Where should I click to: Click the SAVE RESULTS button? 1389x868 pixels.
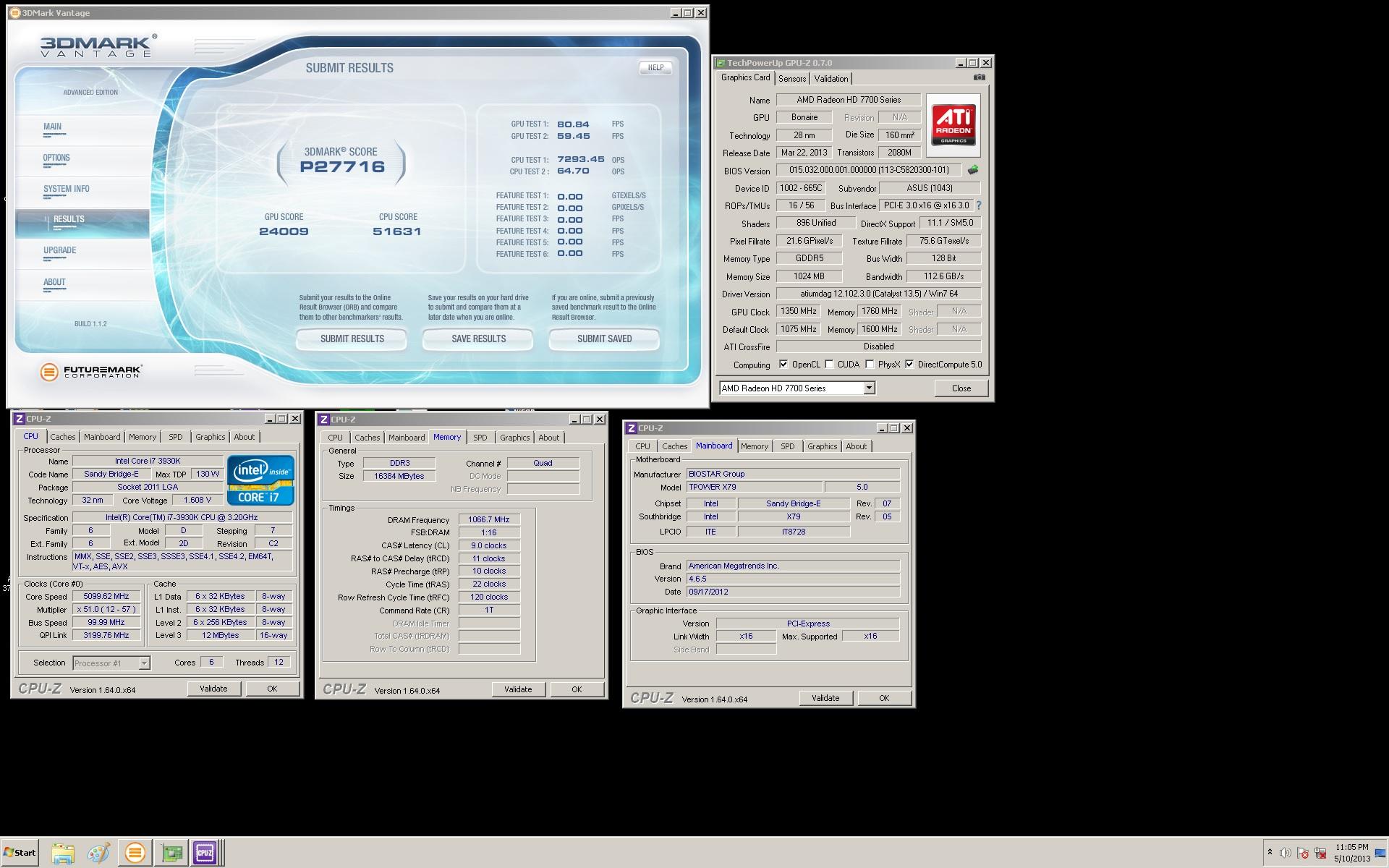tap(478, 339)
